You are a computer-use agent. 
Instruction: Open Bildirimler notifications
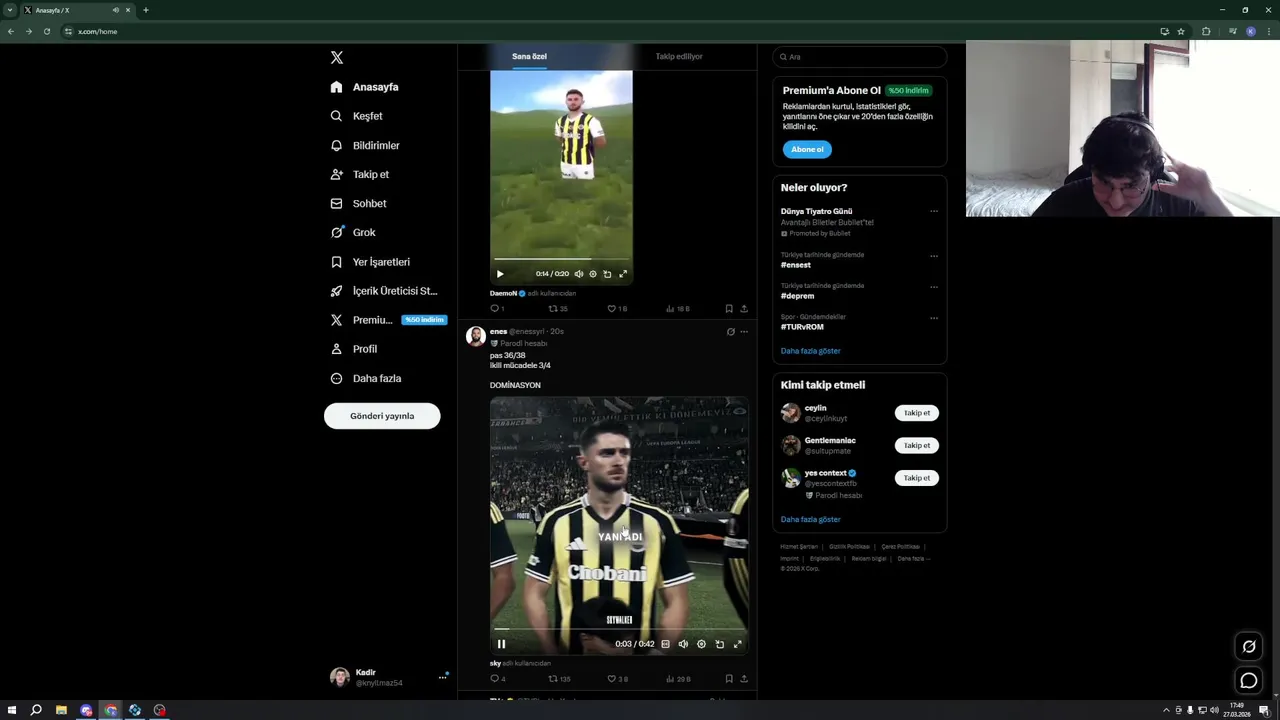pos(365,145)
